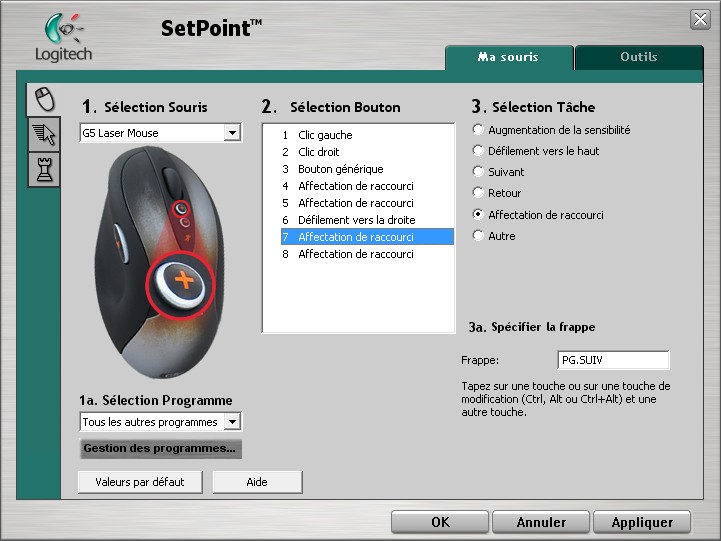721x541 pixels.
Task: Open Gestion des programmes
Action: 160,449
